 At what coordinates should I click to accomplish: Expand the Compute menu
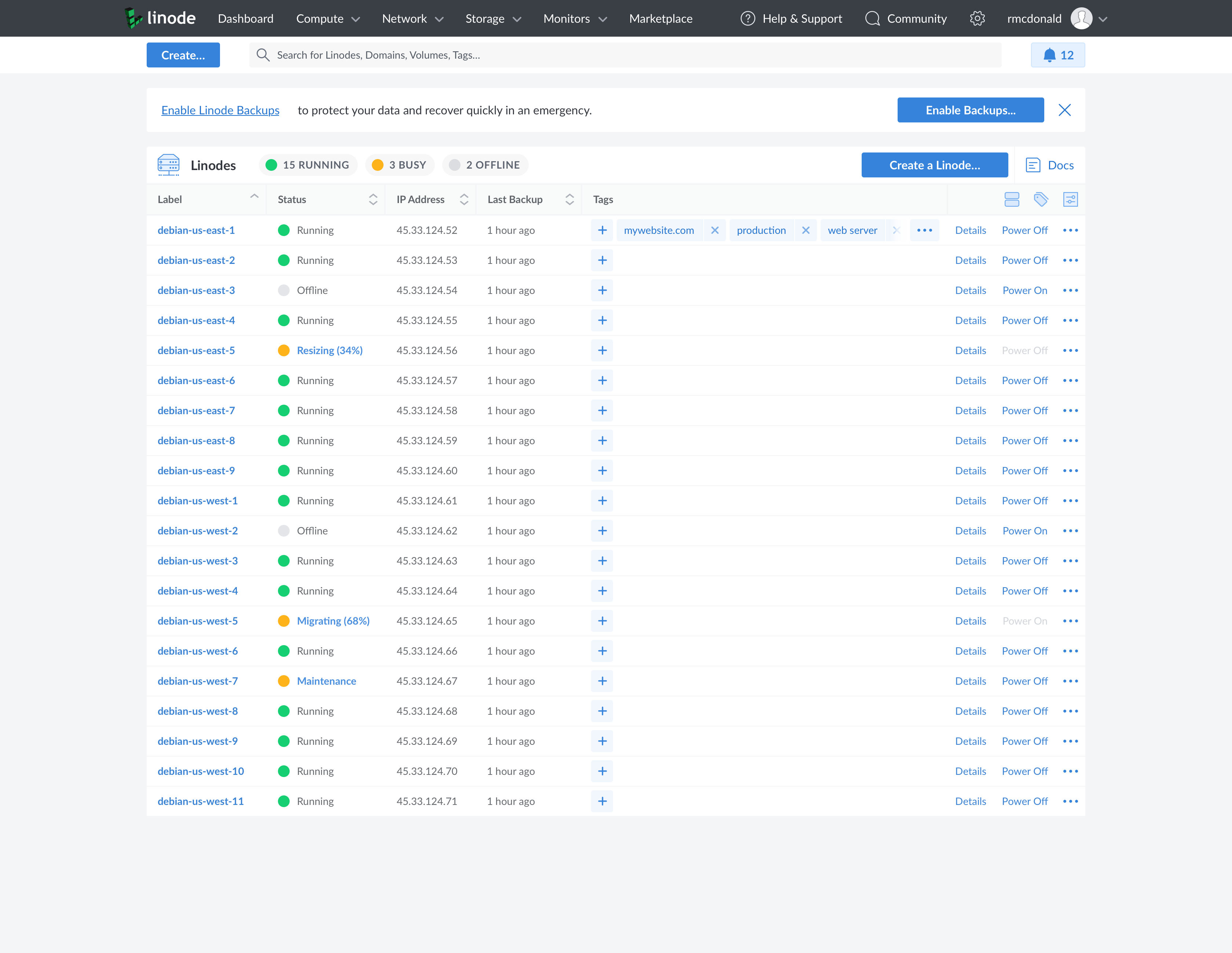point(328,19)
